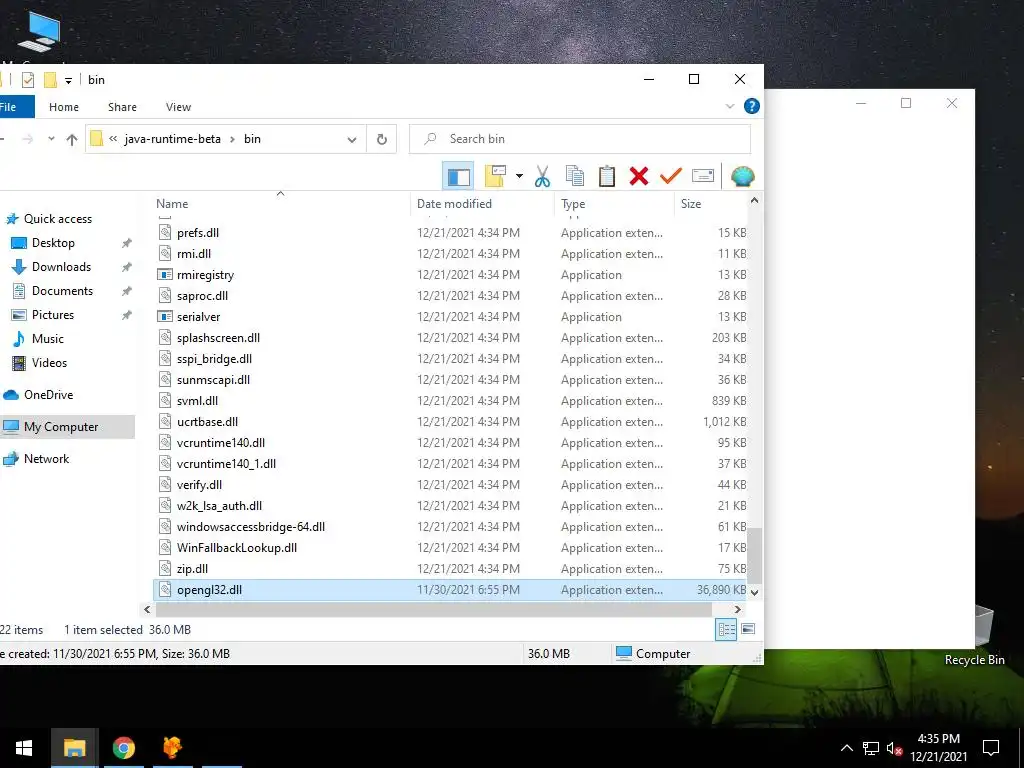The image size is (1024, 768).
Task: Click the clipboard Paste icon
Action: [607, 176]
